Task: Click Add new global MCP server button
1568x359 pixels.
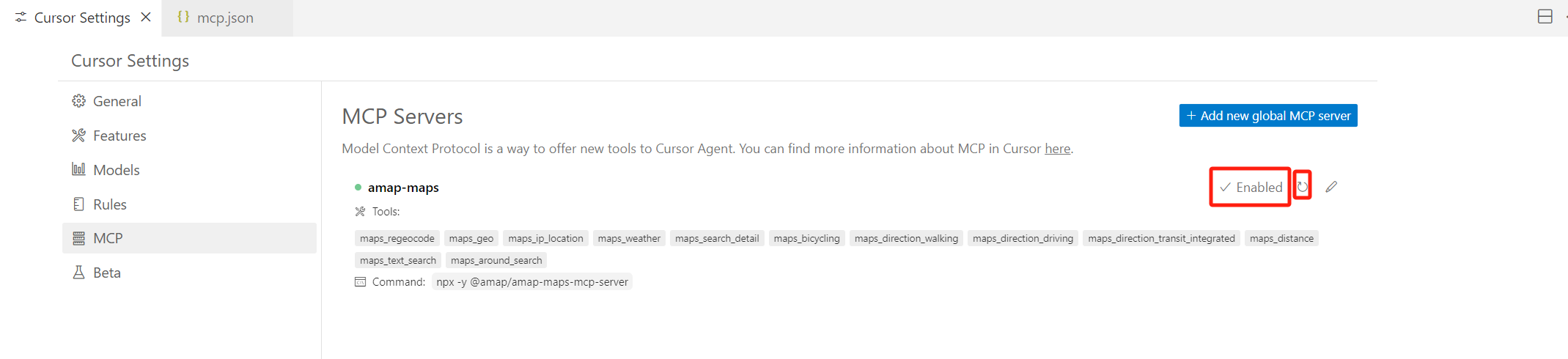Action: pyautogui.click(x=1267, y=116)
